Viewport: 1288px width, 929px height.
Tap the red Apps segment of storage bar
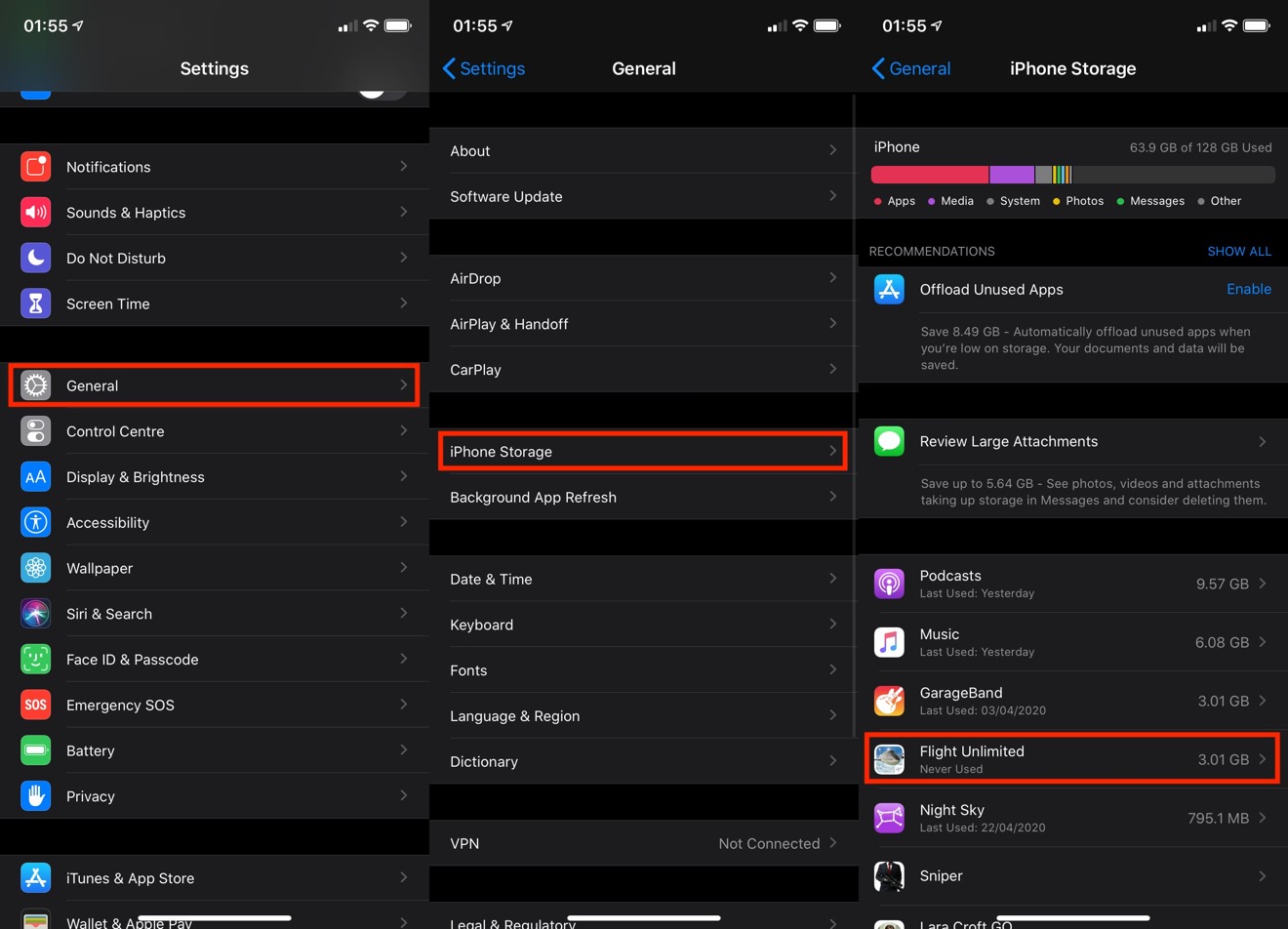[x=929, y=175]
